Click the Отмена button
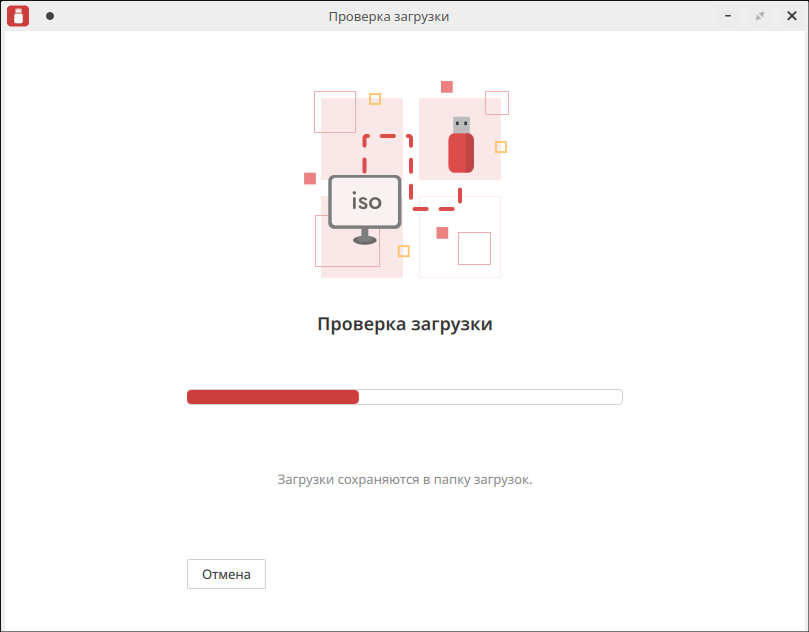 point(226,574)
